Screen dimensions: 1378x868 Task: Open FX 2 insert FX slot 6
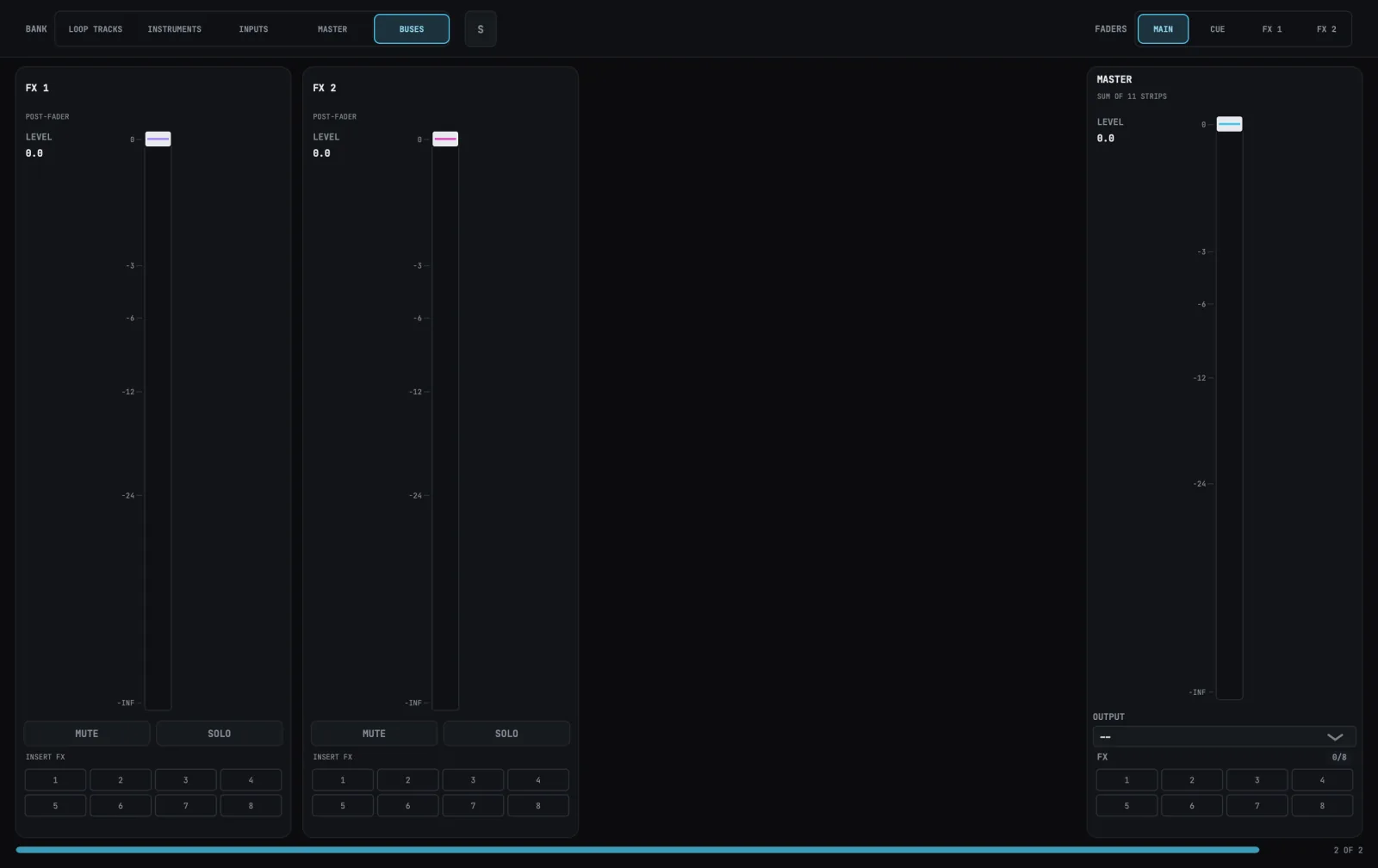click(x=408, y=806)
